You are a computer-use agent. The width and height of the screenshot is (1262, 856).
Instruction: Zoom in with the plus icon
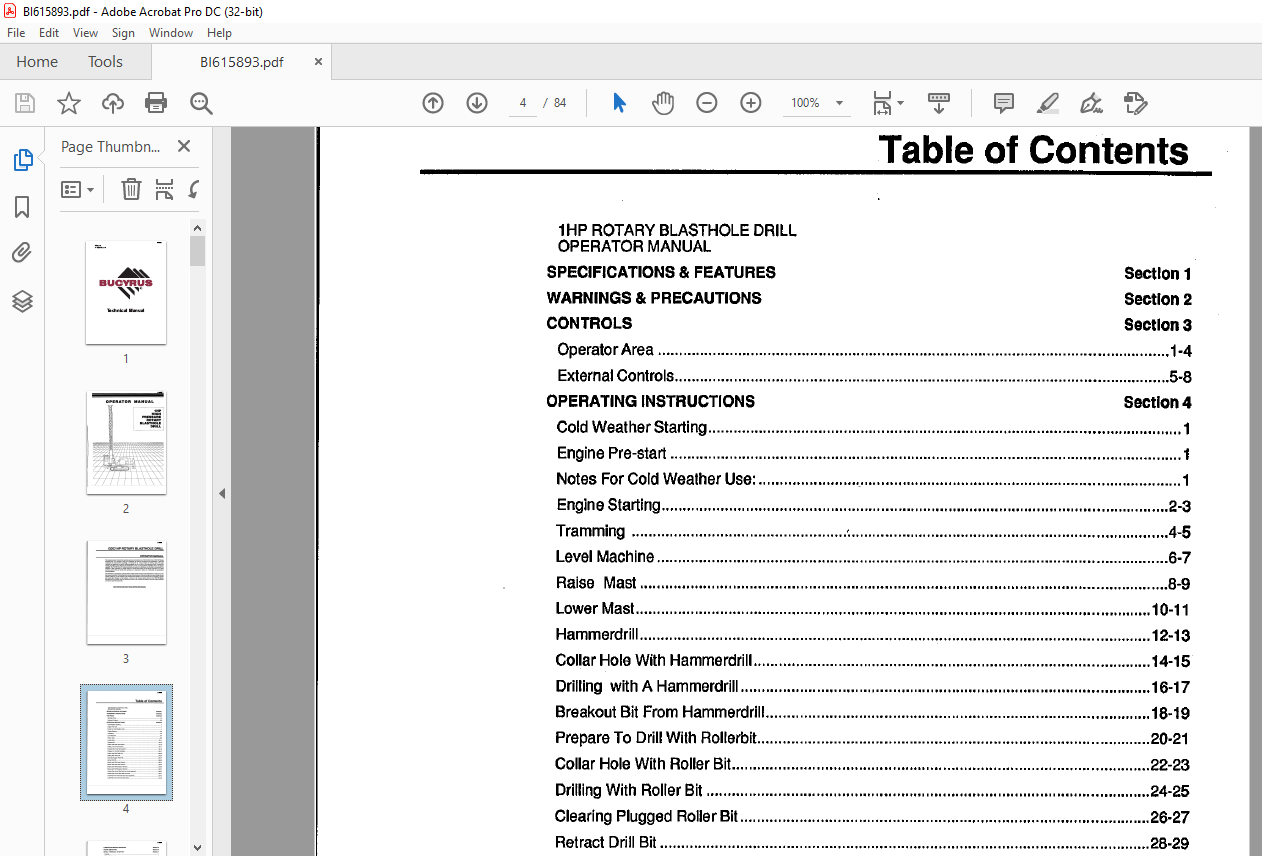pos(751,103)
